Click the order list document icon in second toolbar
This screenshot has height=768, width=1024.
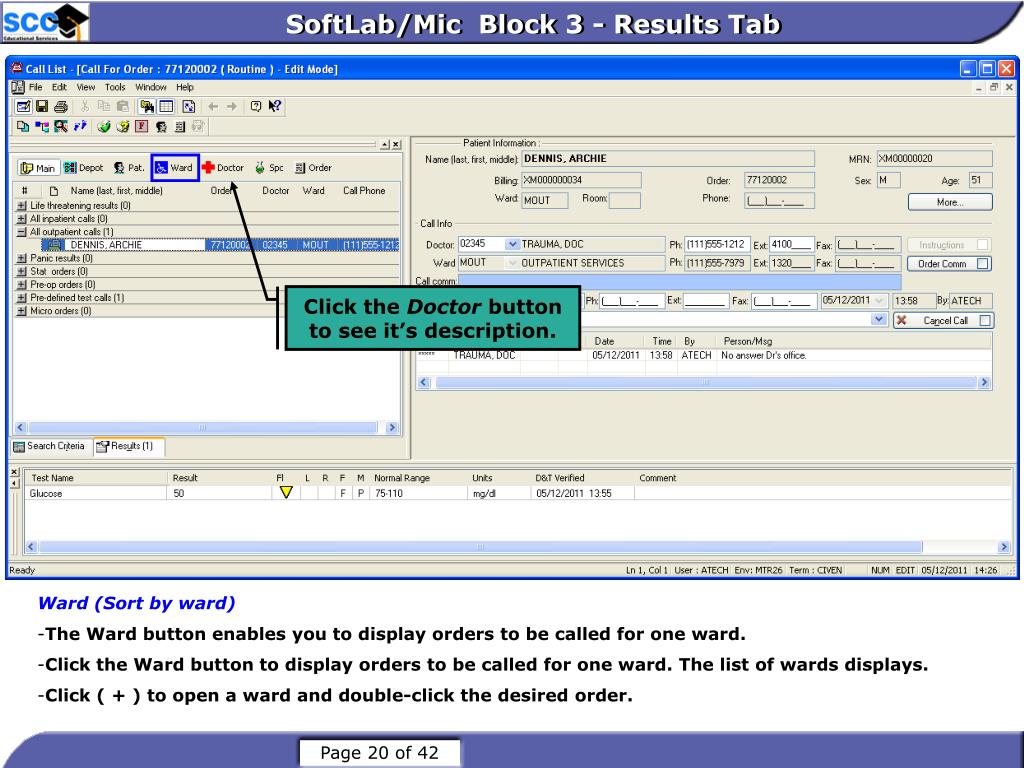(x=180, y=127)
